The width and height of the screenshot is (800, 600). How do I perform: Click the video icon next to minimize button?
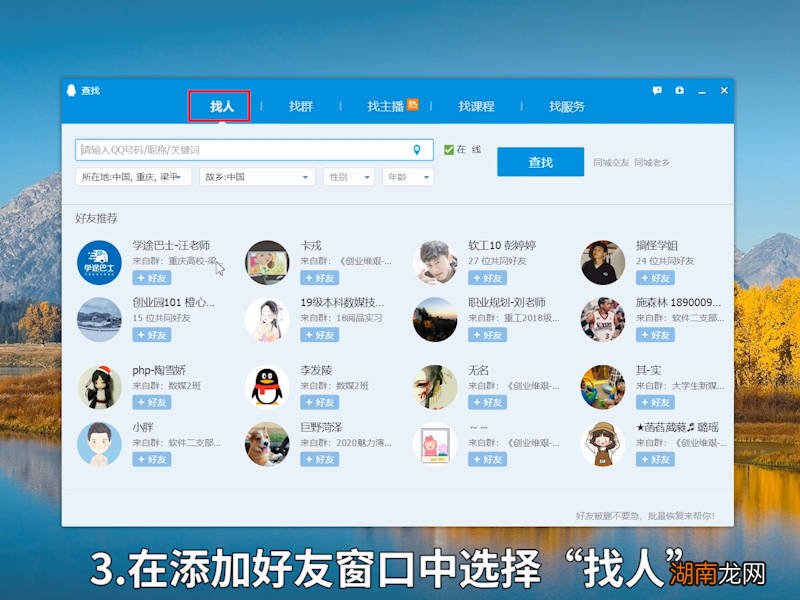678,90
